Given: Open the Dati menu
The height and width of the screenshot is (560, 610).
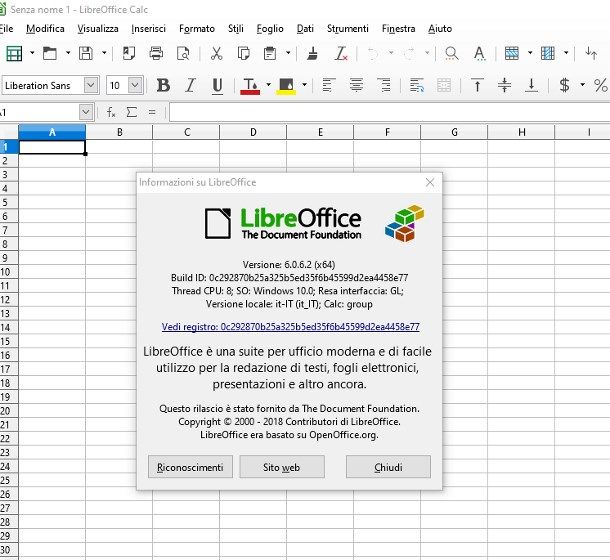Looking at the screenshot, I should pyautogui.click(x=305, y=28).
